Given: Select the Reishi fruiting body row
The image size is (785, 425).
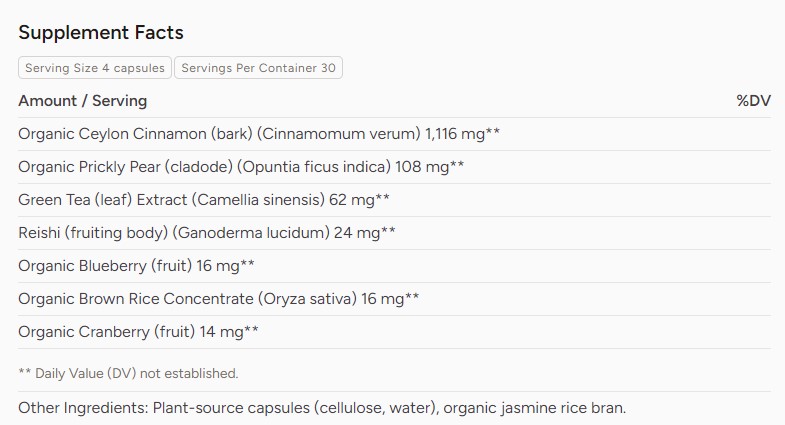Looking at the screenshot, I should 395,233.
